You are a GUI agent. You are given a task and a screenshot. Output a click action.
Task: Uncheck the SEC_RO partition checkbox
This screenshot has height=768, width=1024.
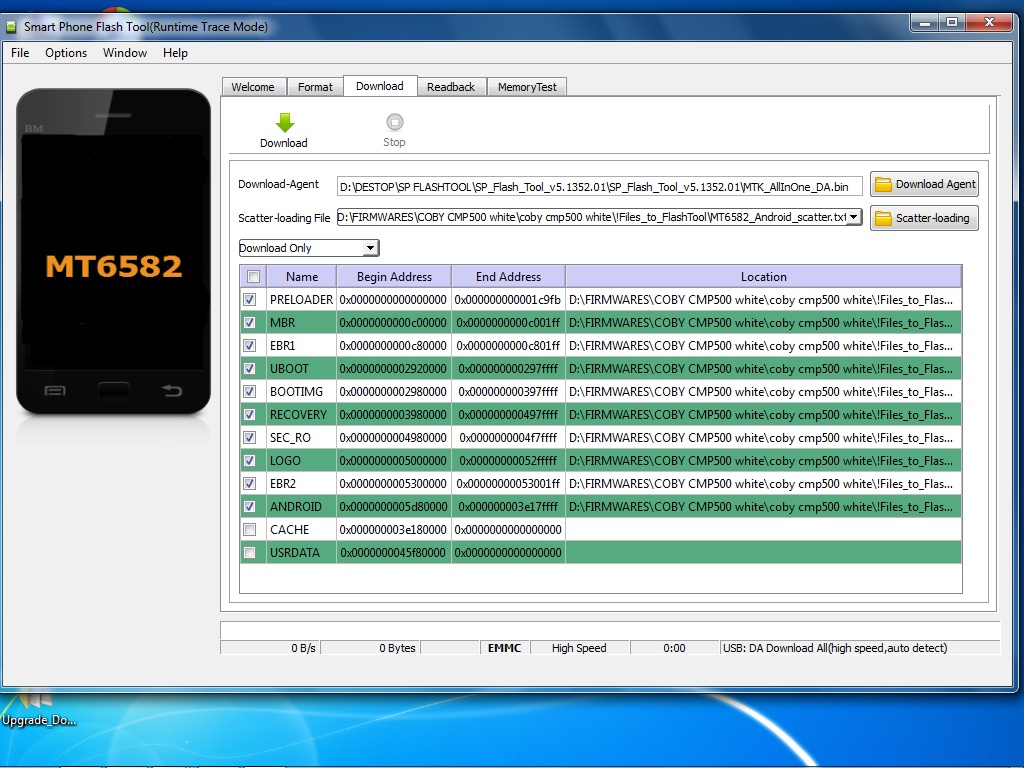click(249, 438)
